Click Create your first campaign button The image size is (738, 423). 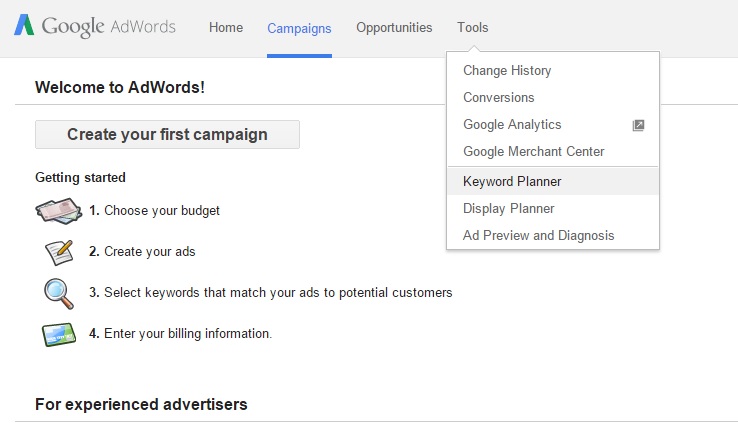tap(167, 135)
